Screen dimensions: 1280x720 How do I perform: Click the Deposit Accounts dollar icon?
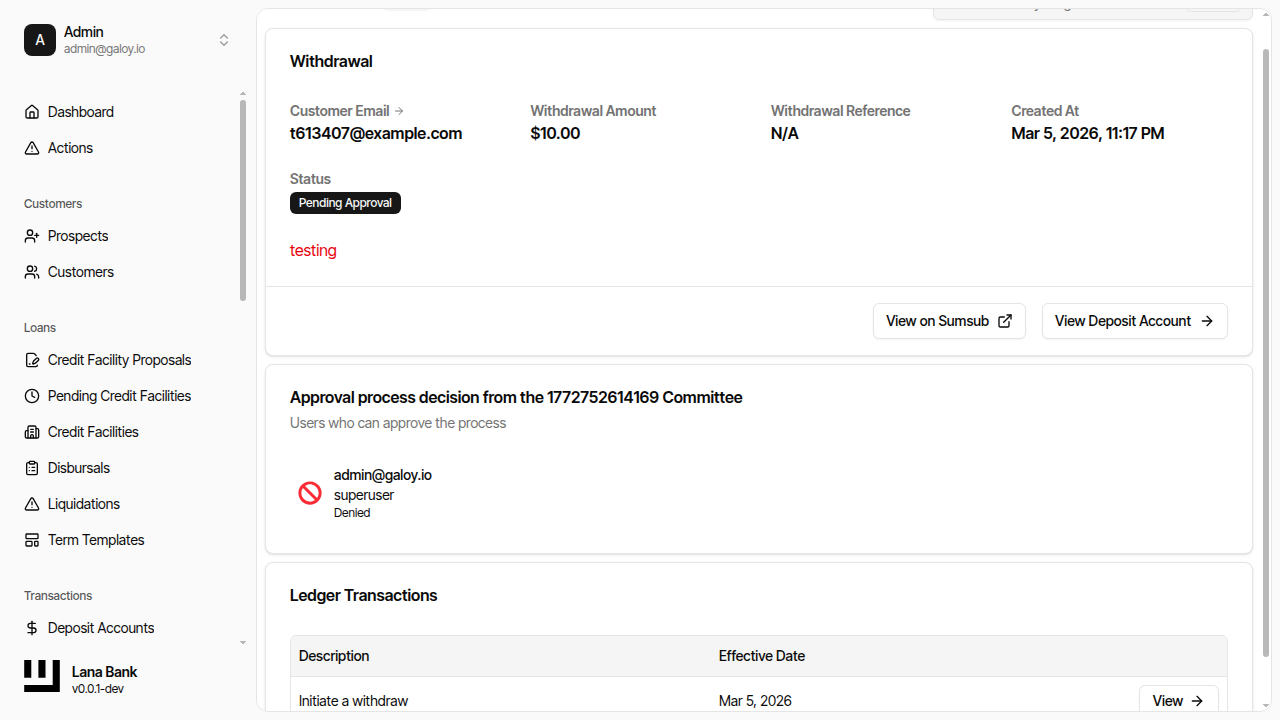32,628
